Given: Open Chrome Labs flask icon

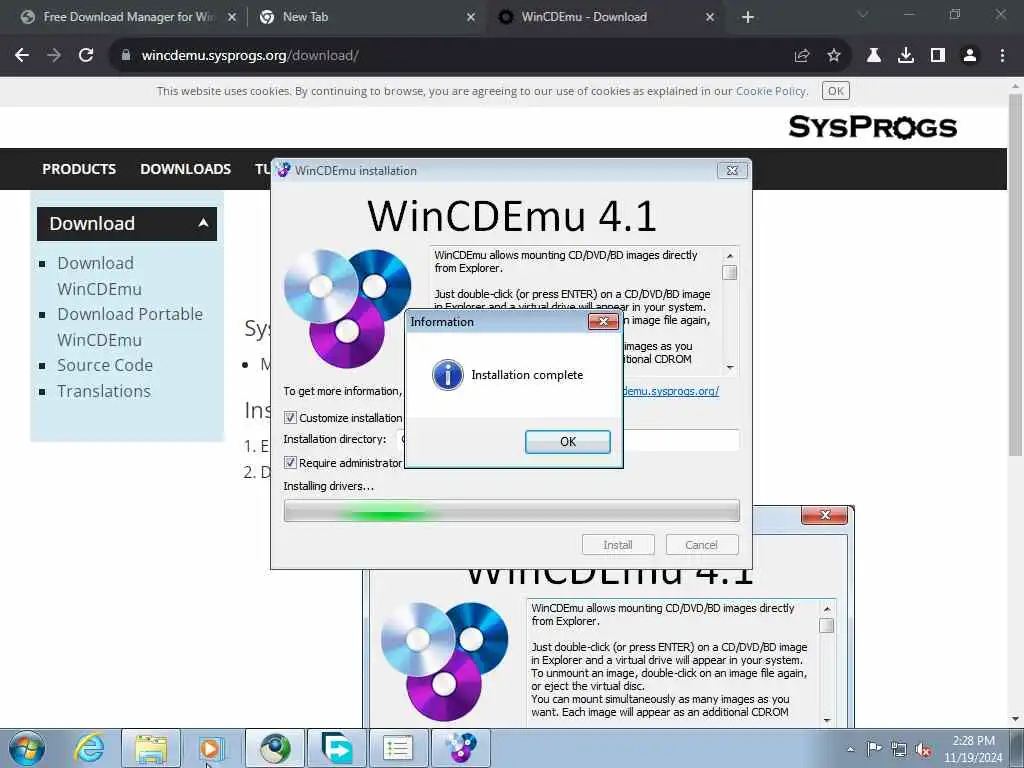Looking at the screenshot, I should 874,56.
